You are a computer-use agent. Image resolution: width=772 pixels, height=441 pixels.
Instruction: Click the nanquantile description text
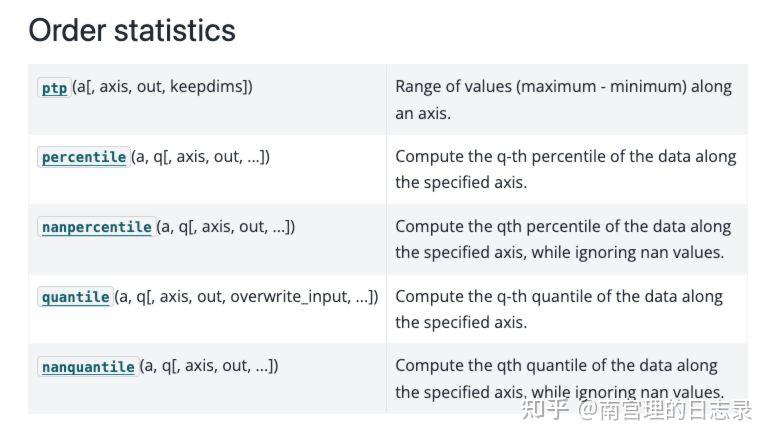click(x=556, y=366)
